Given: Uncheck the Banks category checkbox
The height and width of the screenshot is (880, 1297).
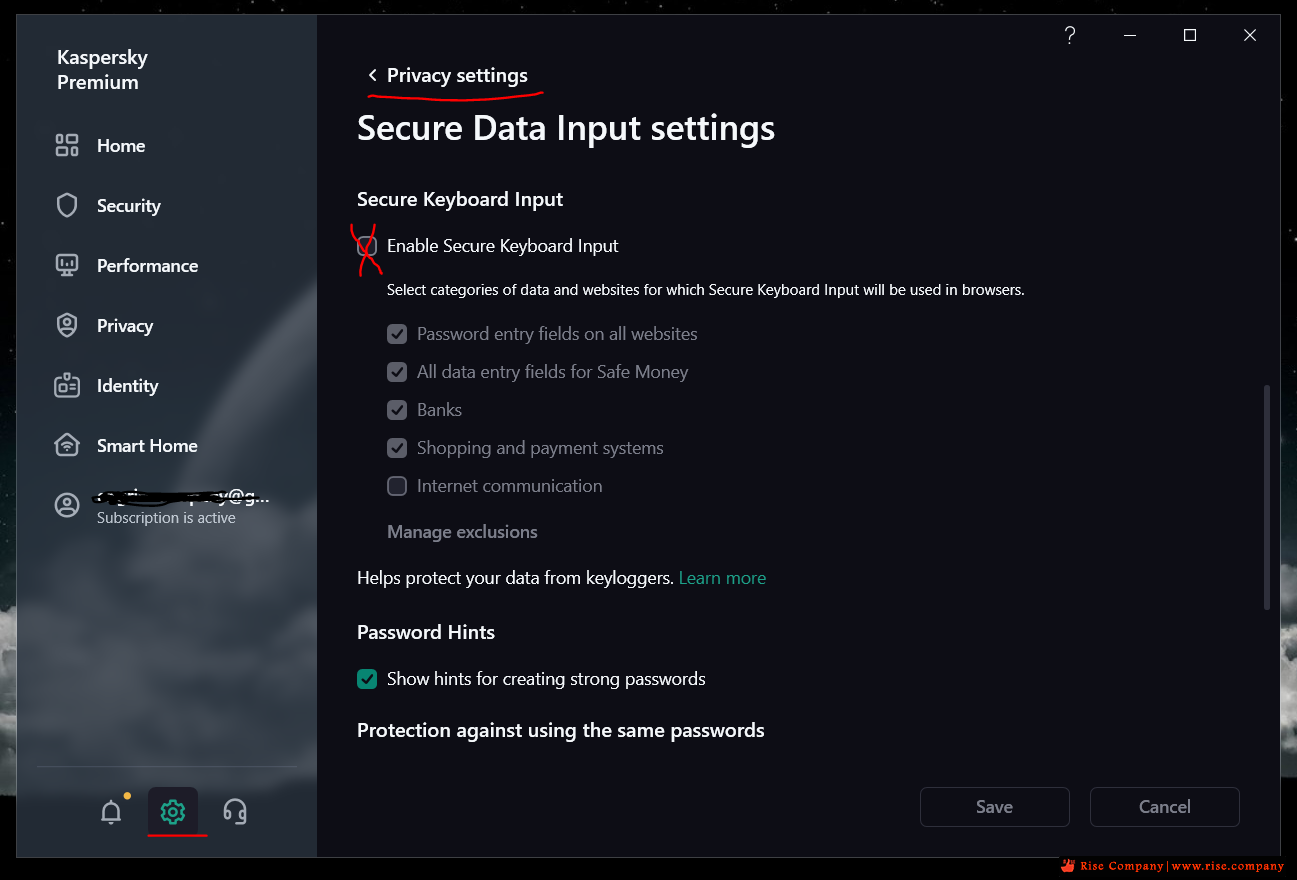Looking at the screenshot, I should tap(397, 410).
